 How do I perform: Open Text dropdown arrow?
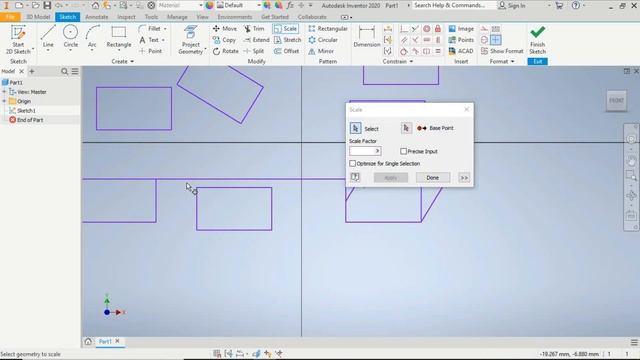pyautogui.click(x=163, y=40)
